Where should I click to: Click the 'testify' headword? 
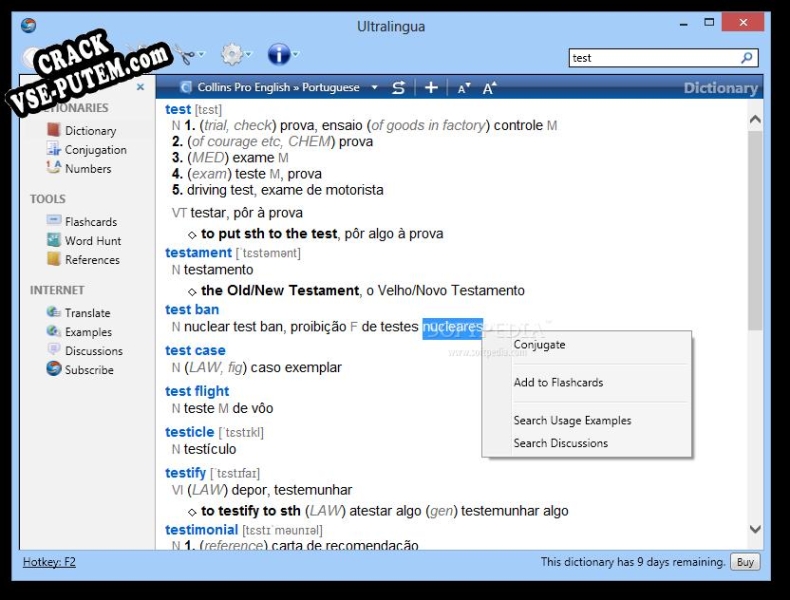point(185,473)
